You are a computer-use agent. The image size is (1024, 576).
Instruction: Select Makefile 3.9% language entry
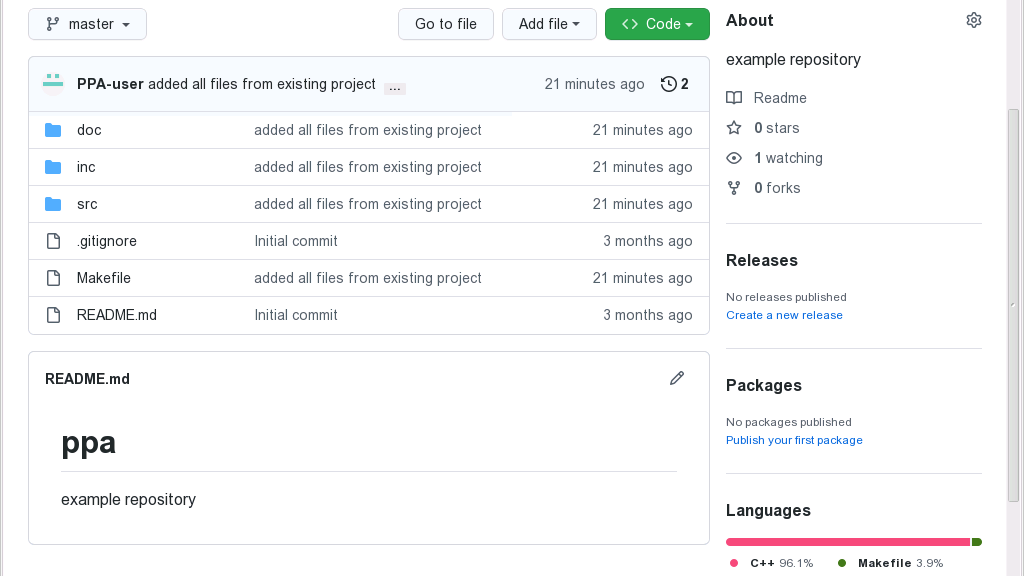click(890, 563)
